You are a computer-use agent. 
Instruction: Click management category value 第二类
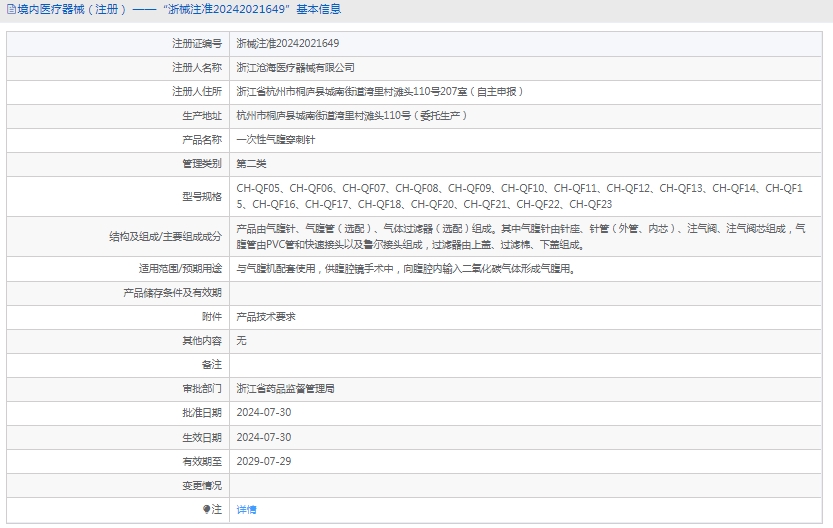(x=251, y=163)
